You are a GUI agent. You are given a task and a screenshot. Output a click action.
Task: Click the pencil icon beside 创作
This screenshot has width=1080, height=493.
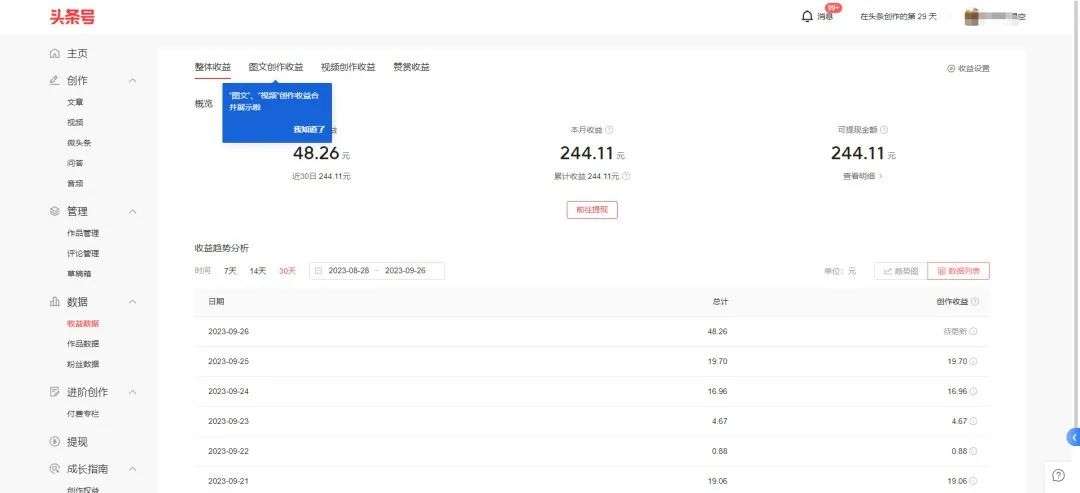(54, 80)
